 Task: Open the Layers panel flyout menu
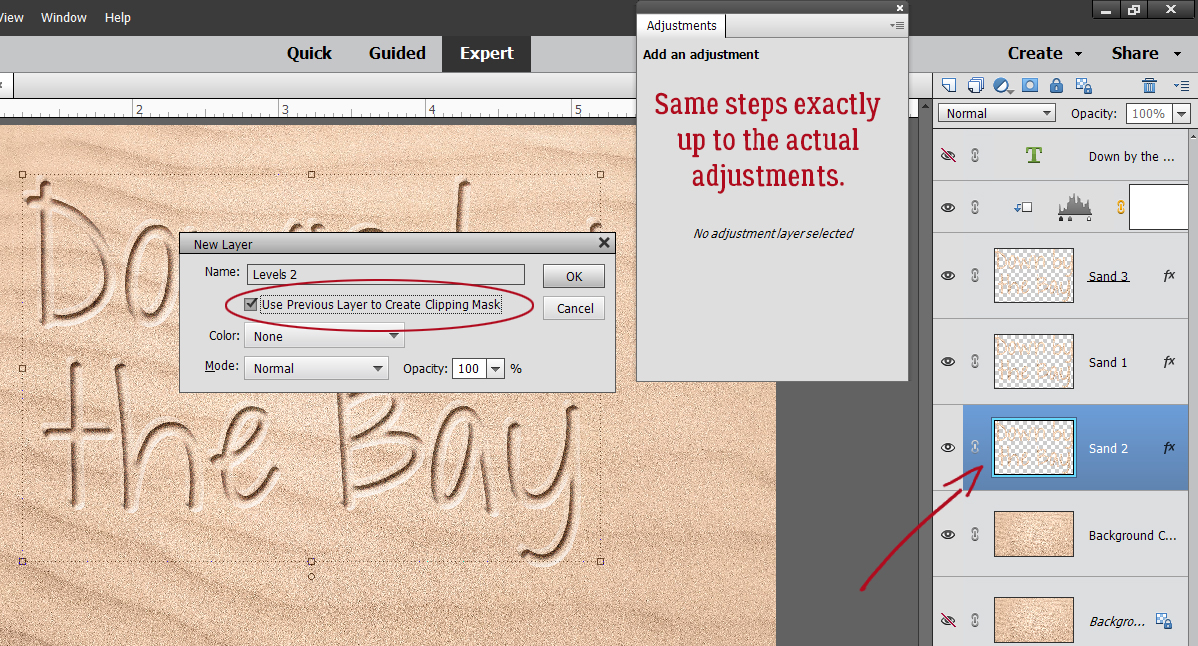click(x=1181, y=86)
